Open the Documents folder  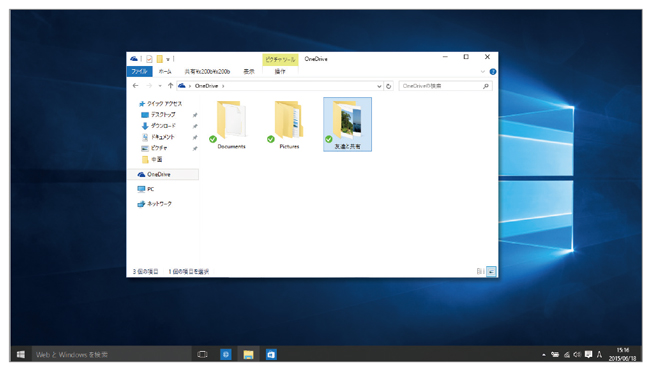[231, 124]
